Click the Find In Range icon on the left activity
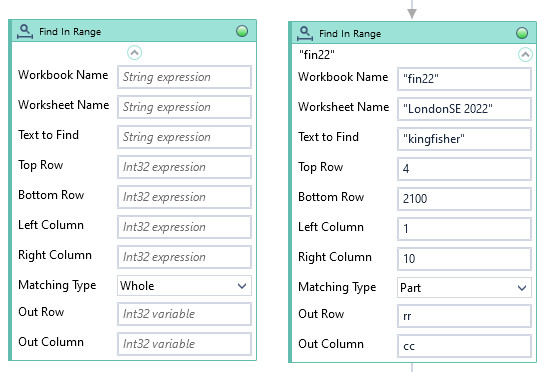 (25, 31)
